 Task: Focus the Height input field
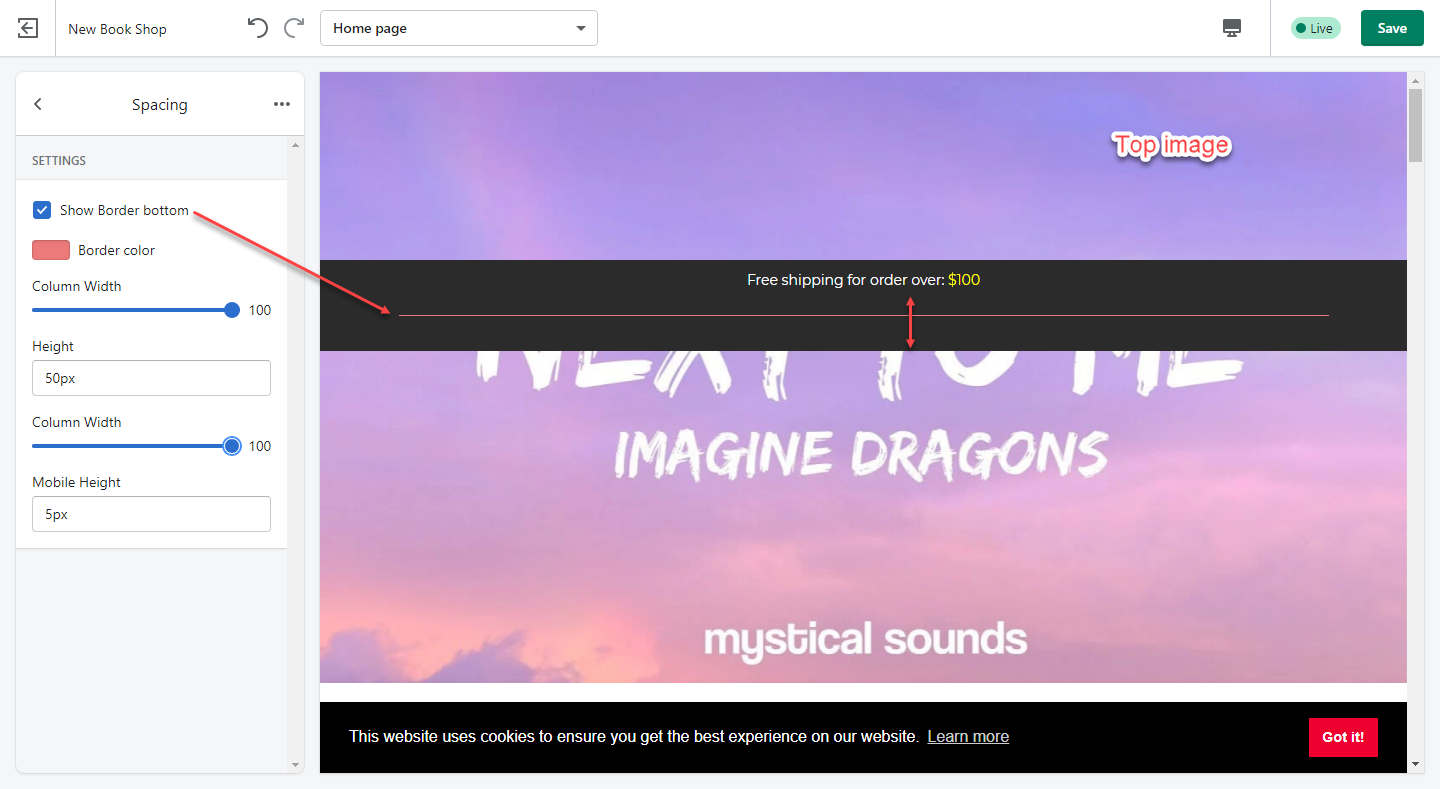151,378
